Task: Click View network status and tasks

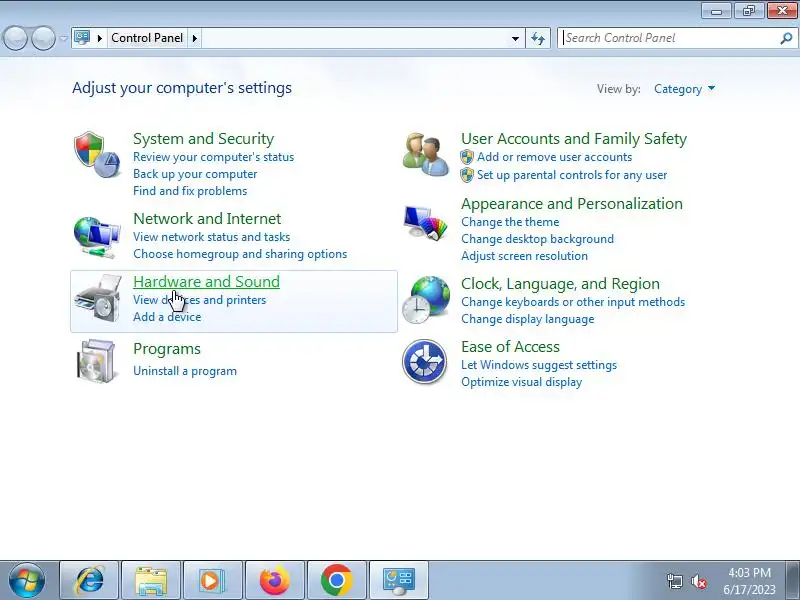Action: pyautogui.click(x=211, y=237)
